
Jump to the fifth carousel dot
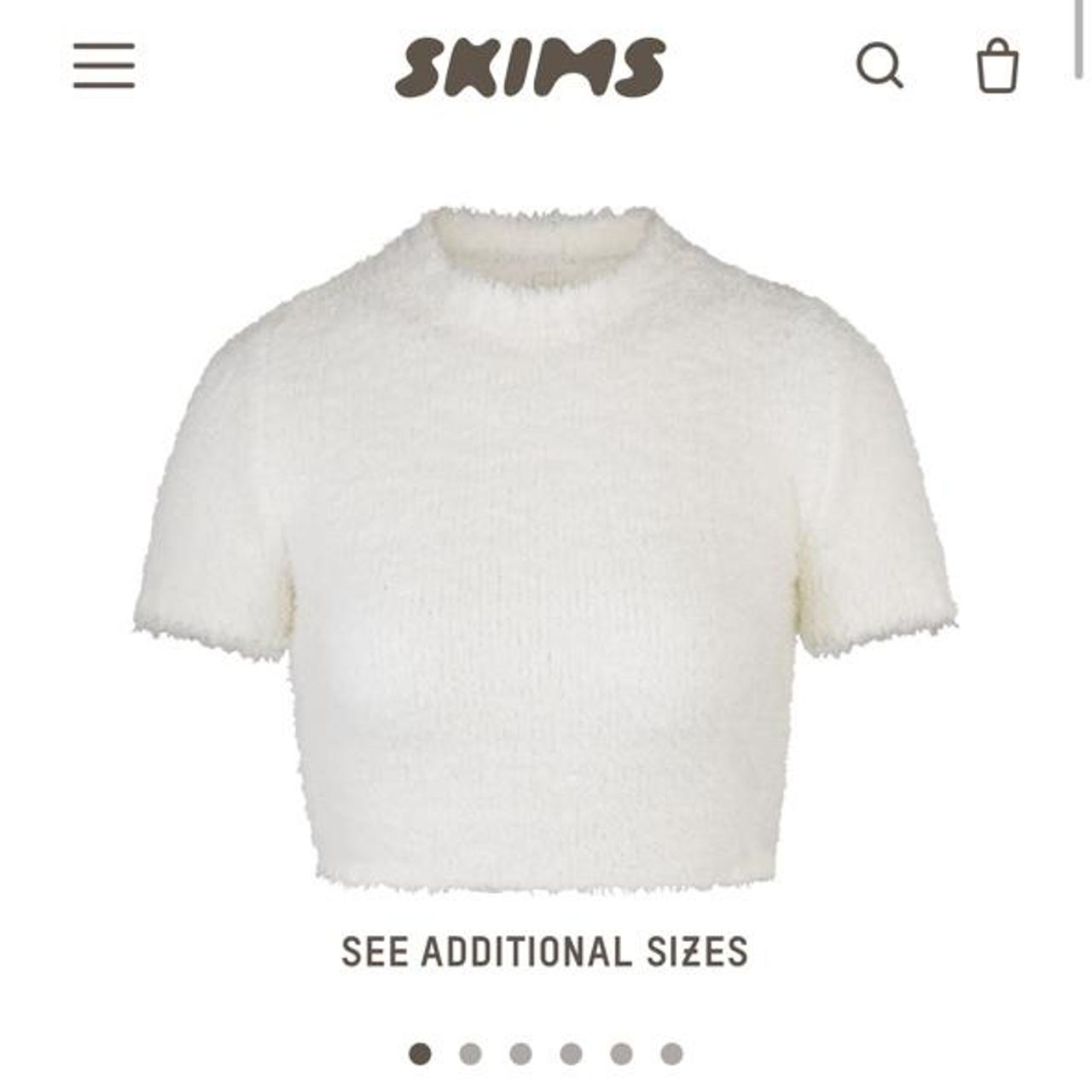coord(621,1054)
